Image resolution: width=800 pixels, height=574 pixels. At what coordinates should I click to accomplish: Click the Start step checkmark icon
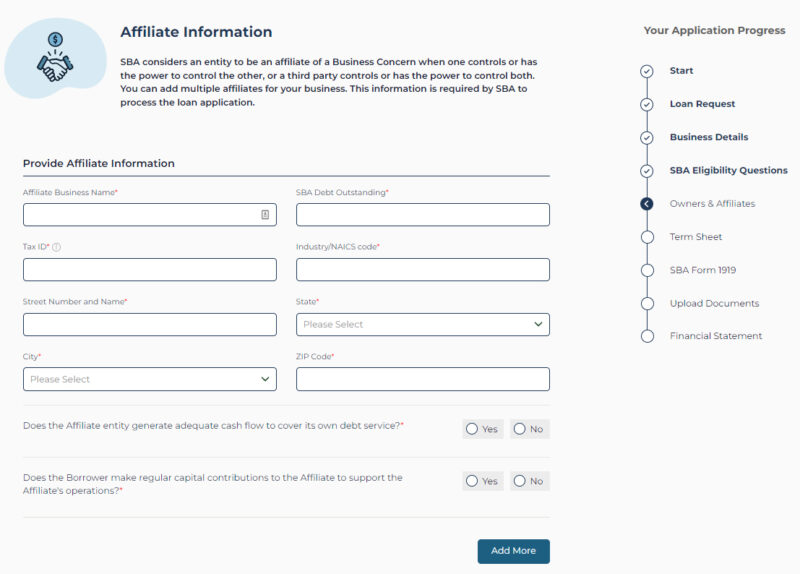pos(647,71)
